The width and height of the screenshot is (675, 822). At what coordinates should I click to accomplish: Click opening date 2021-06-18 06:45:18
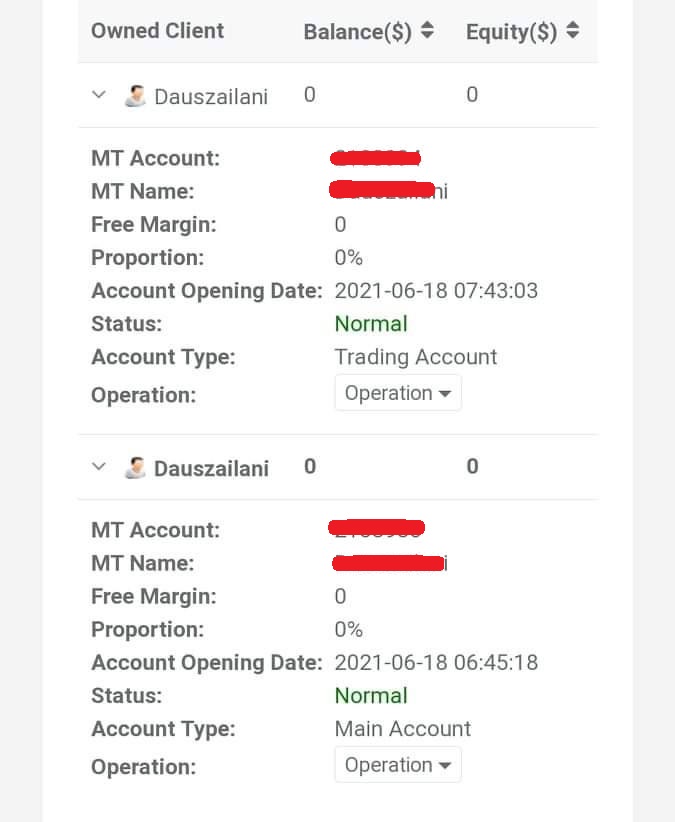(436, 663)
